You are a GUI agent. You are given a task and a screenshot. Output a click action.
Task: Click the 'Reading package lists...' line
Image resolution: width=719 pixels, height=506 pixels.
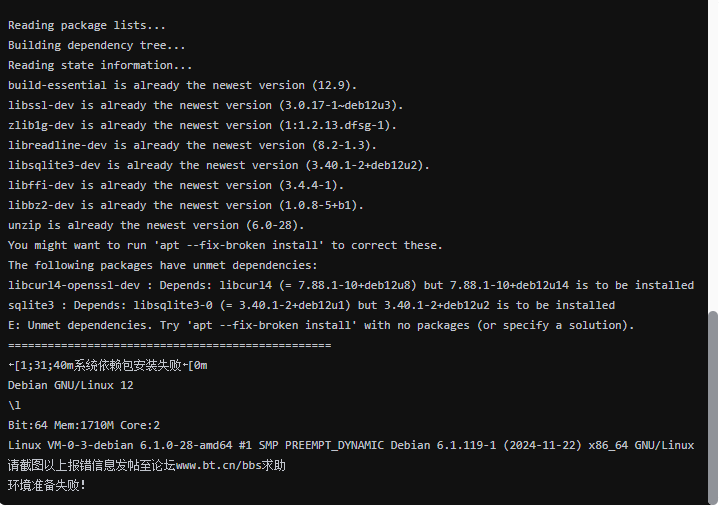[87, 25]
